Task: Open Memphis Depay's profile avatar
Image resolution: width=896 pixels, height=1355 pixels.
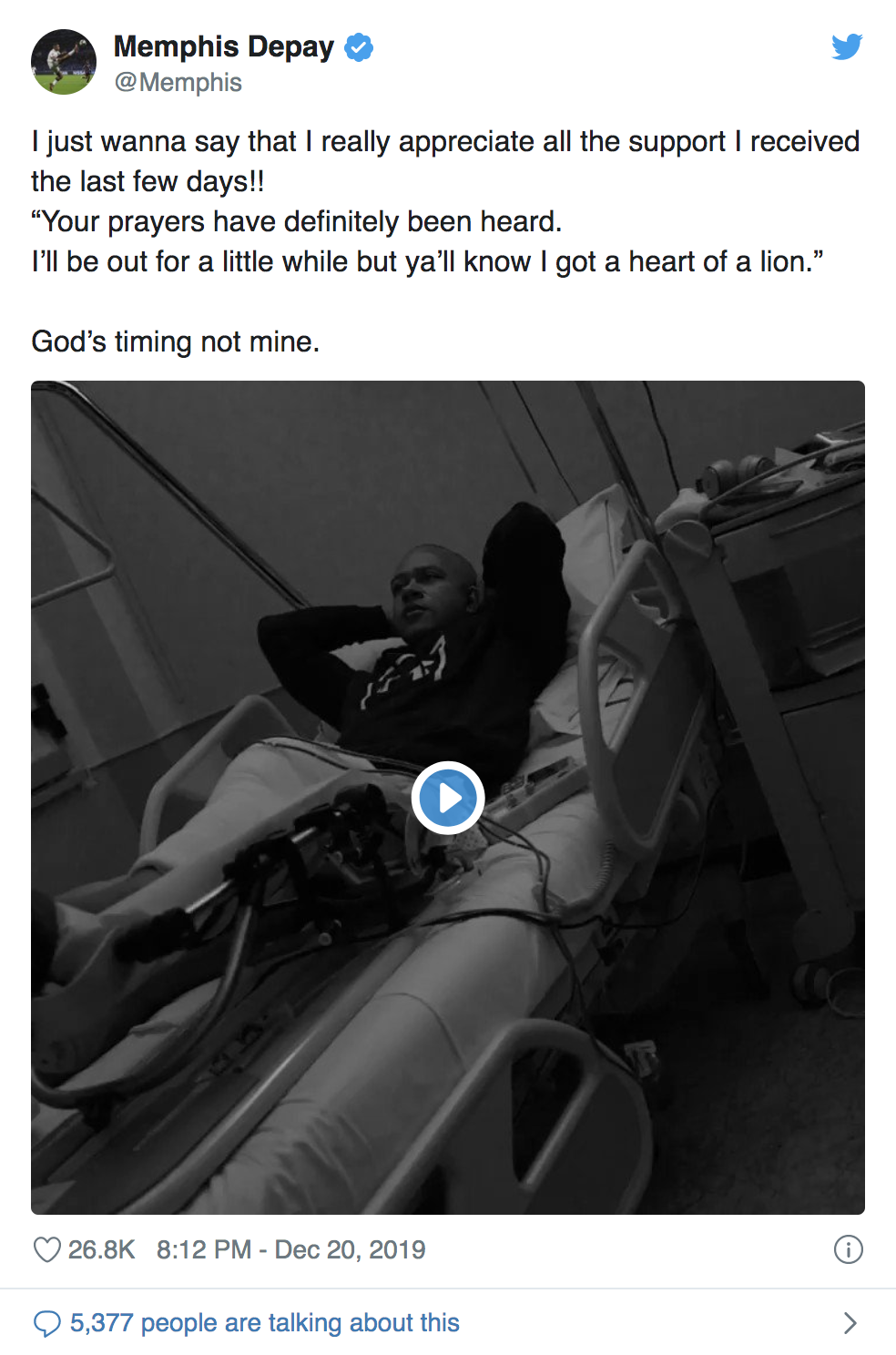Action: click(x=64, y=62)
